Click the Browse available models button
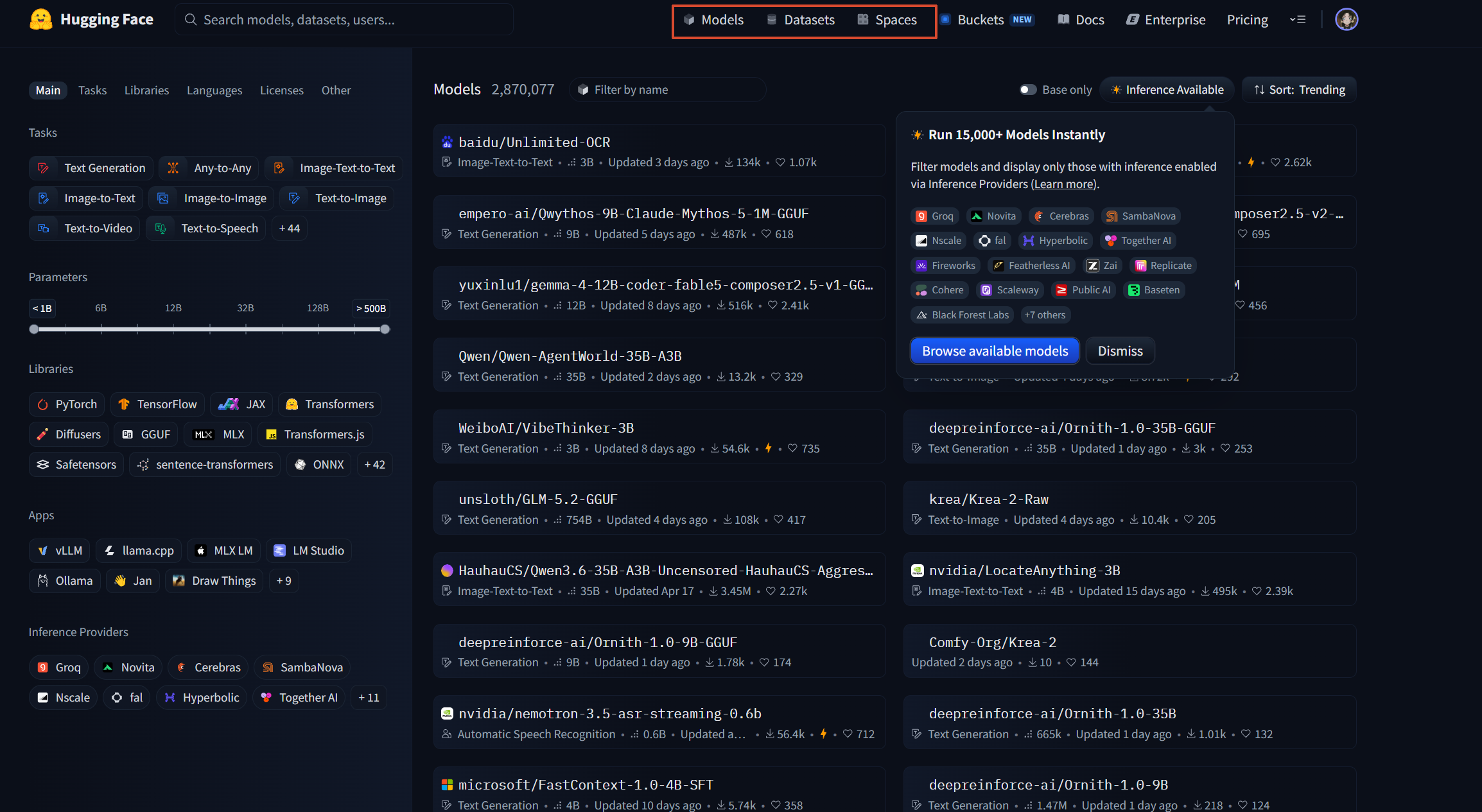The height and width of the screenshot is (812, 1482). coord(995,351)
